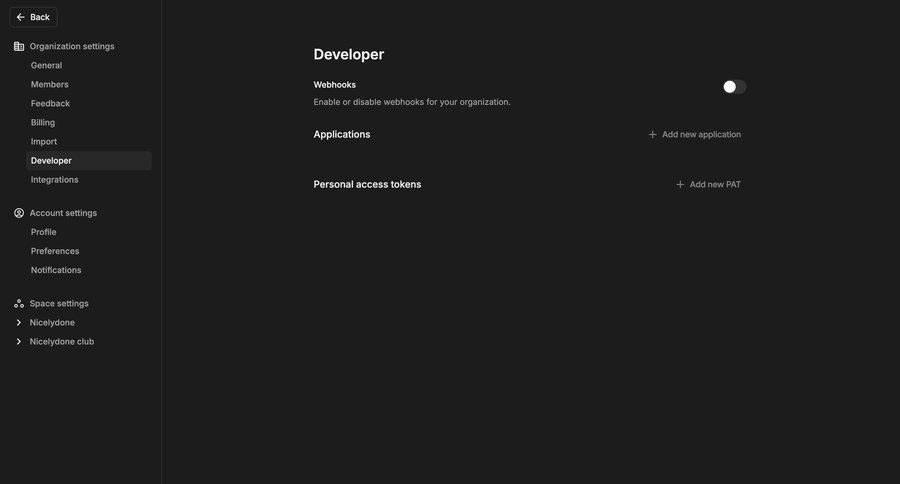Click the Space settings icon
Image resolution: width=900 pixels, height=484 pixels.
[19, 303]
